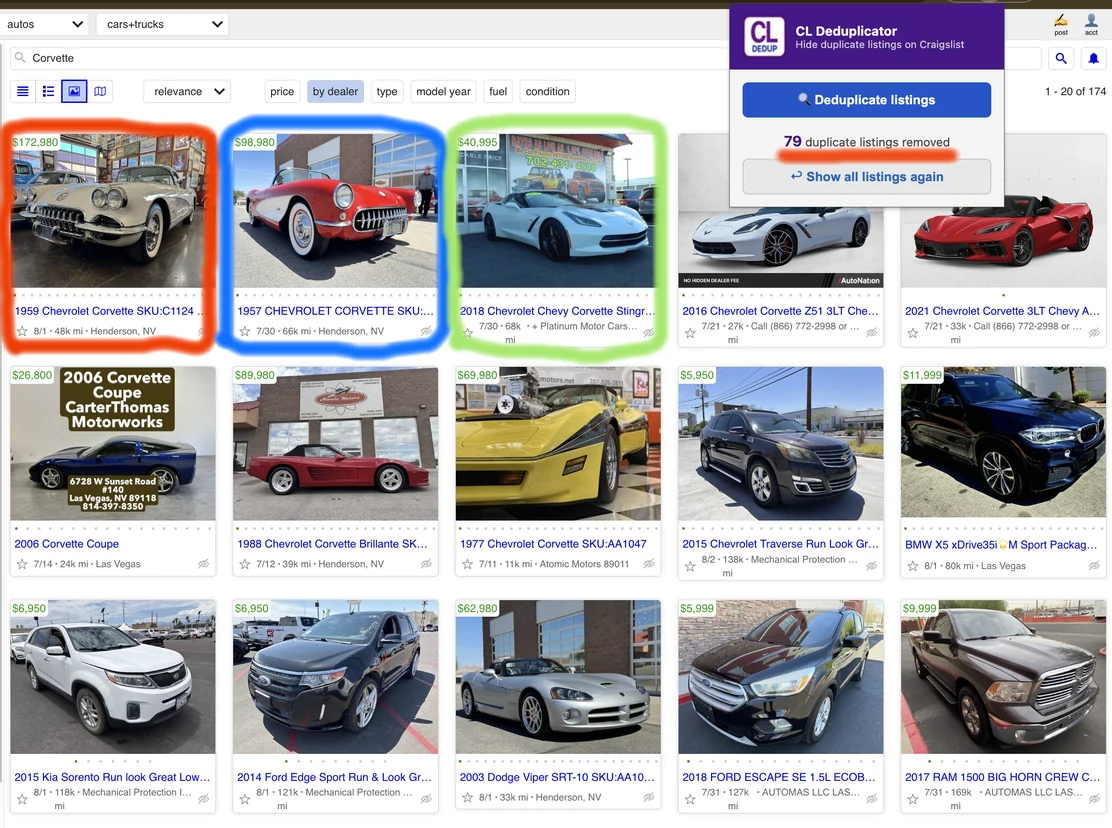Expand the type filter
The width and height of the screenshot is (1112, 828).
tap(387, 91)
